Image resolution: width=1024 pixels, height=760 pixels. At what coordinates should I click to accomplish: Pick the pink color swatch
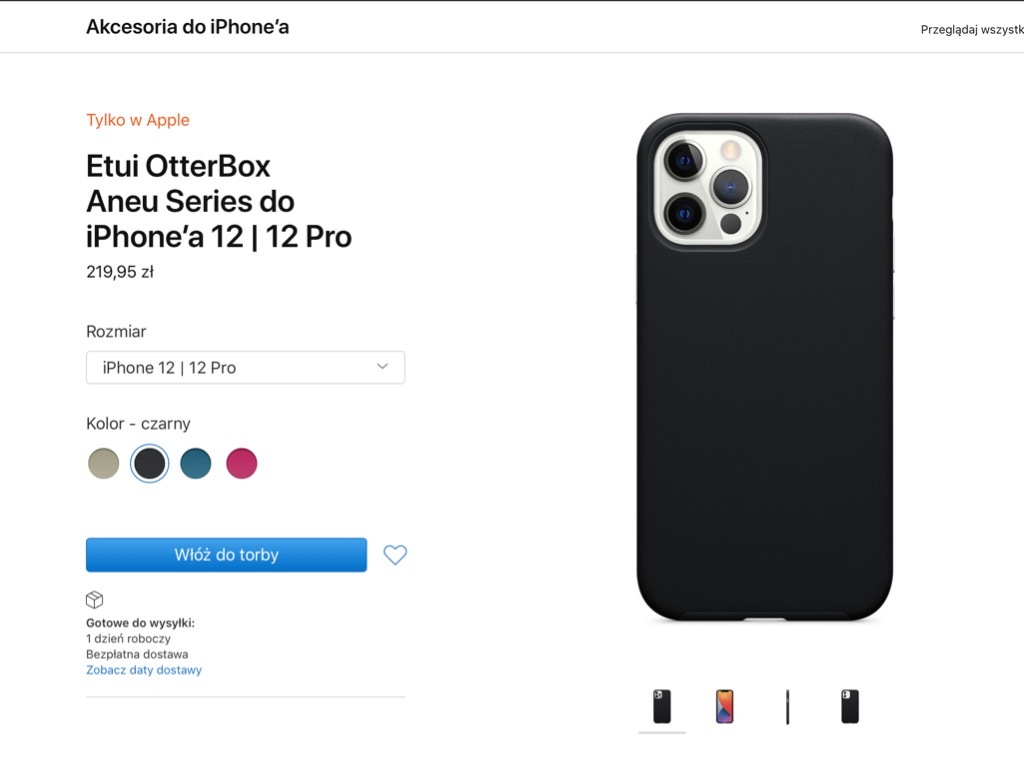pos(241,464)
